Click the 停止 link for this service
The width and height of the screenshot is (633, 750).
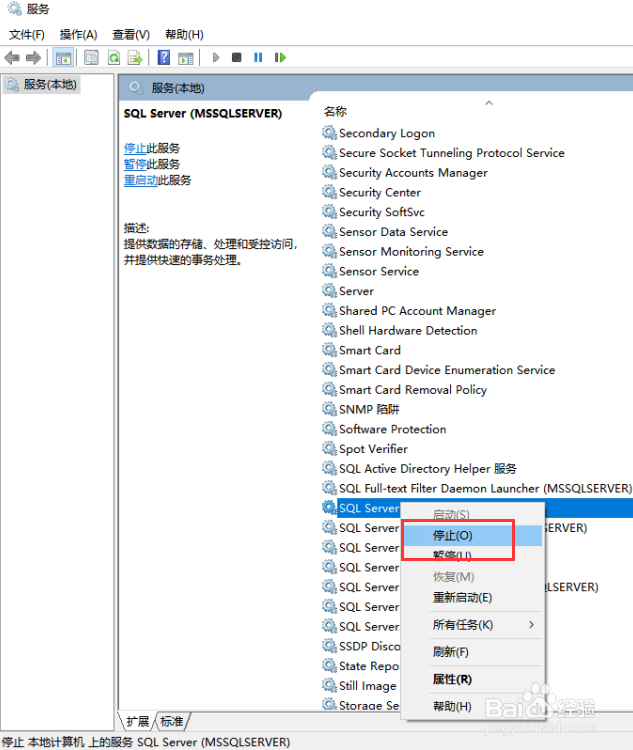(x=134, y=148)
